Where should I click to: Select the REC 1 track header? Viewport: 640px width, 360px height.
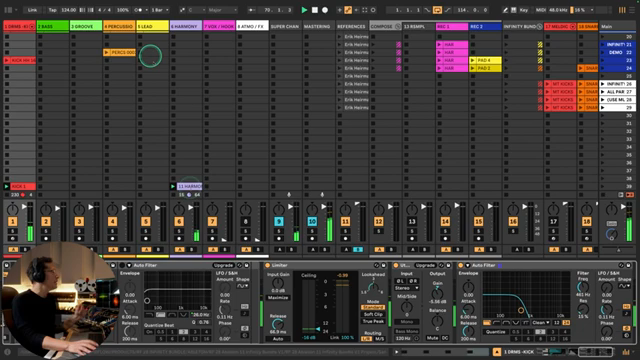(452, 26)
